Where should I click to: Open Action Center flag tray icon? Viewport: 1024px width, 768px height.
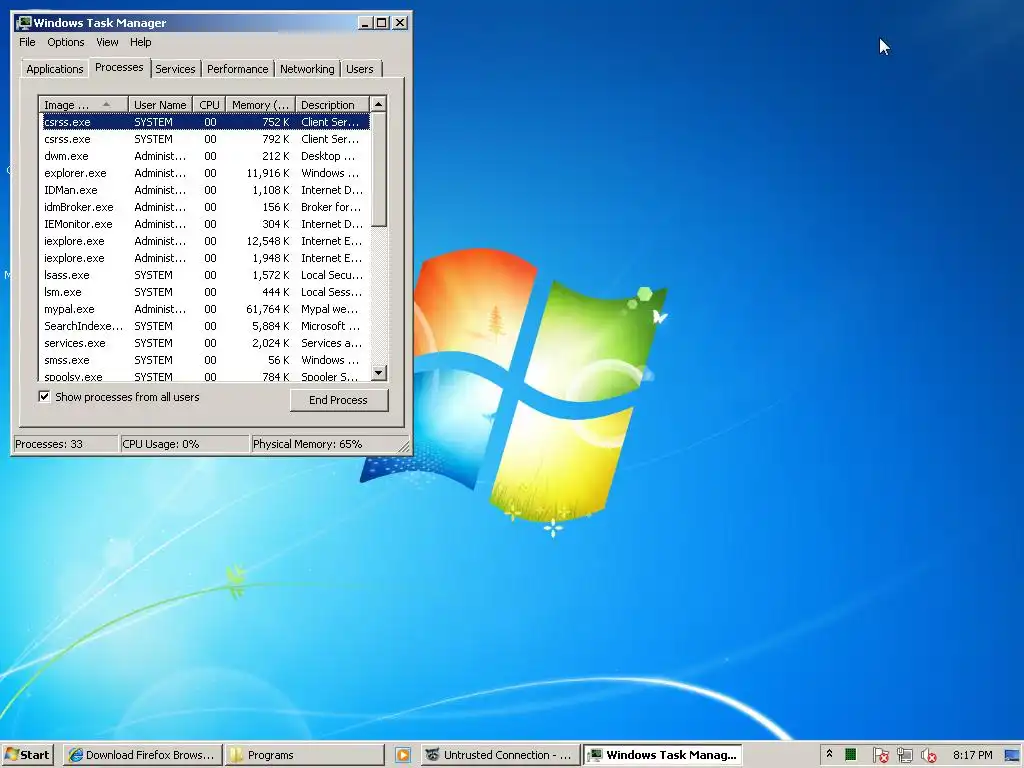tap(880, 756)
